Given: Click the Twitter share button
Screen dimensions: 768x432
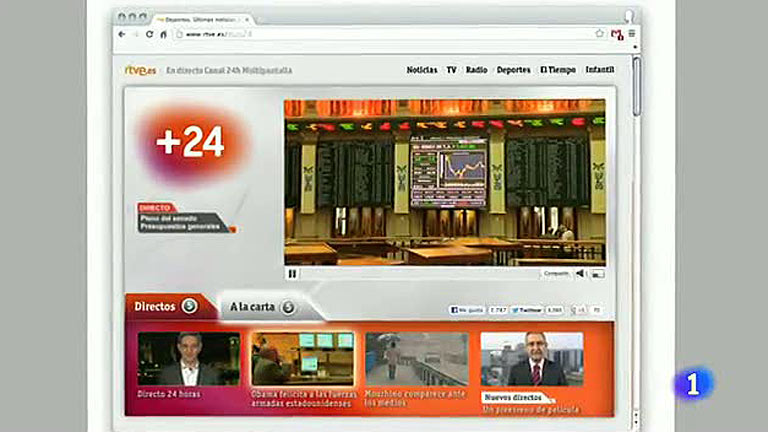Looking at the screenshot, I should (527, 310).
